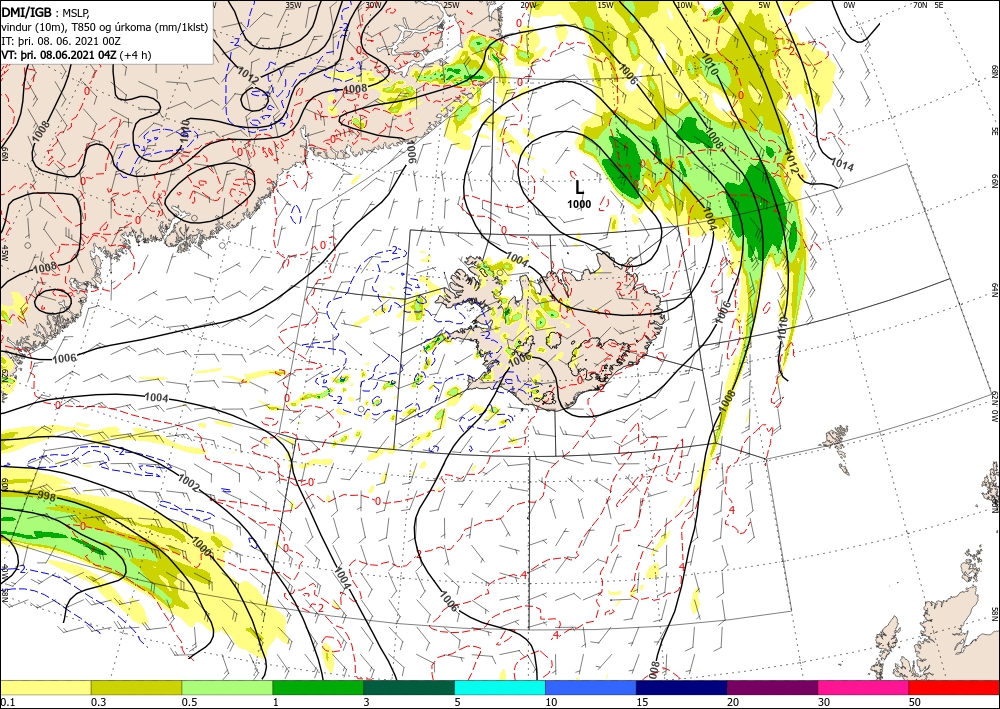Click the '15W' longitude label
The image size is (1000, 709).
point(606,5)
